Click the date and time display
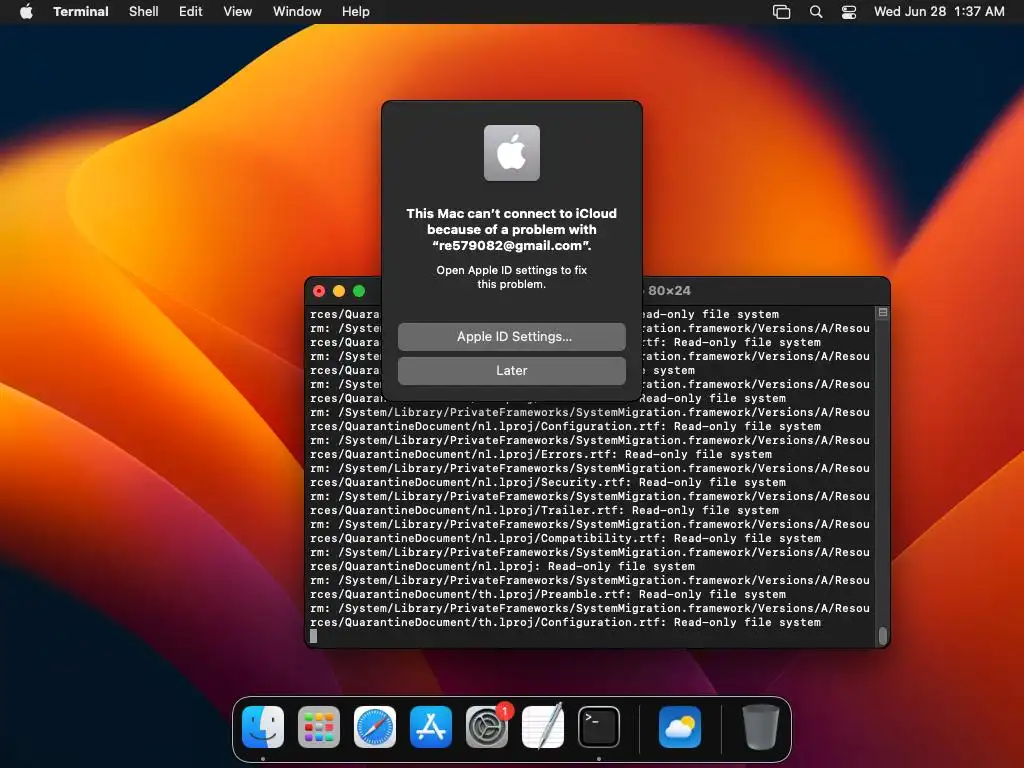 coord(939,11)
